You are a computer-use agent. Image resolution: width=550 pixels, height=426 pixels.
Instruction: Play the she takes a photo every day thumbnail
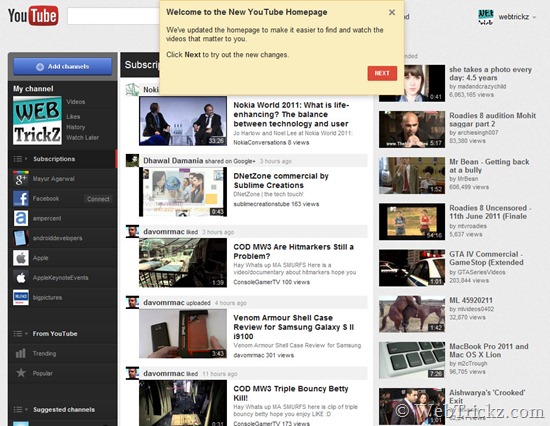click(x=412, y=83)
